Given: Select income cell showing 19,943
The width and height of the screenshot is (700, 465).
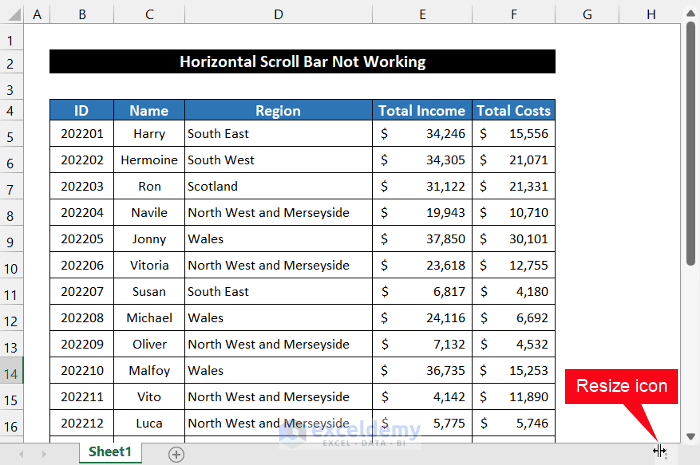Looking at the screenshot, I should click(x=422, y=212).
